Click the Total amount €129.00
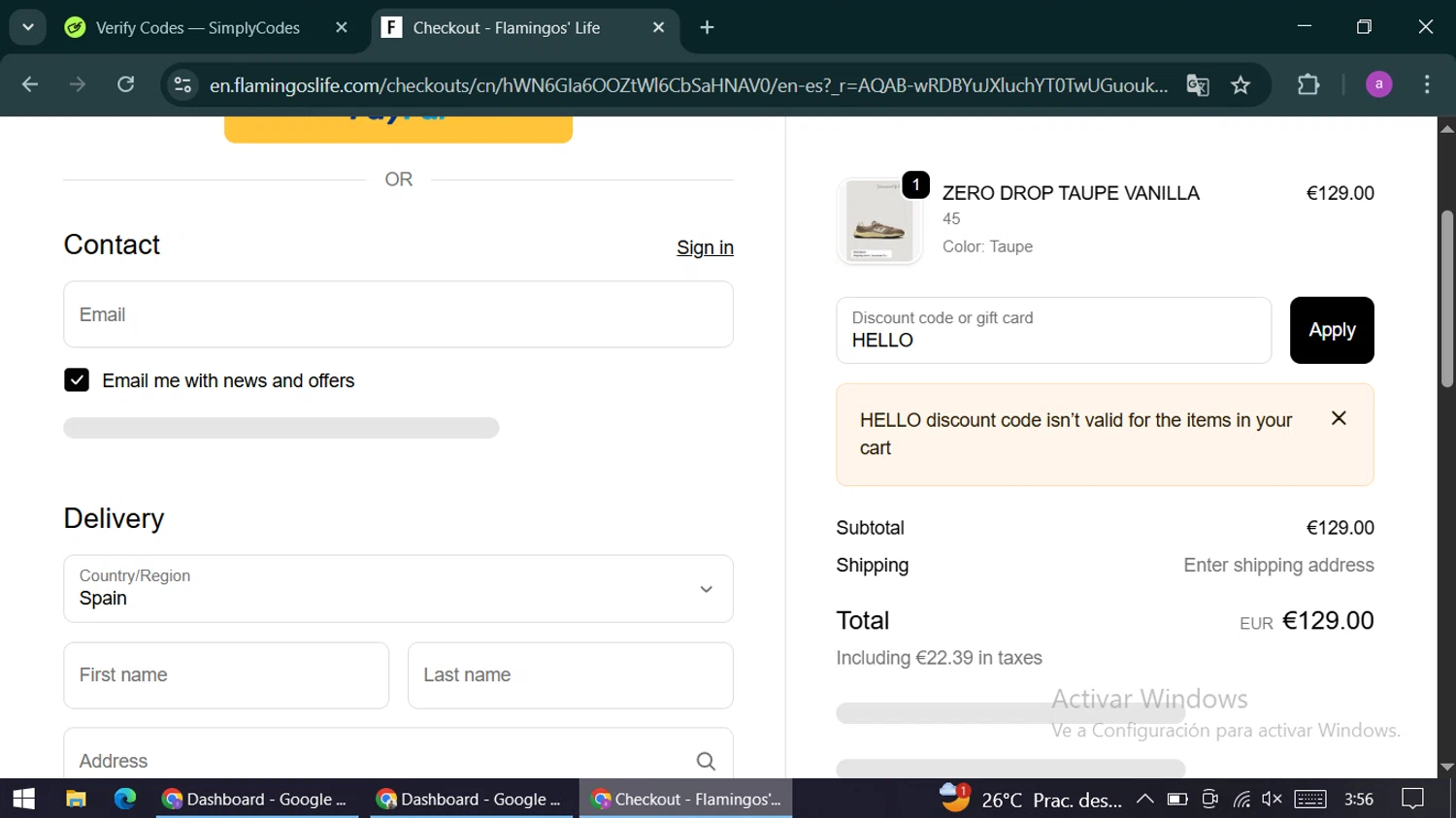Screen dimensions: 1456x818 [1328, 621]
